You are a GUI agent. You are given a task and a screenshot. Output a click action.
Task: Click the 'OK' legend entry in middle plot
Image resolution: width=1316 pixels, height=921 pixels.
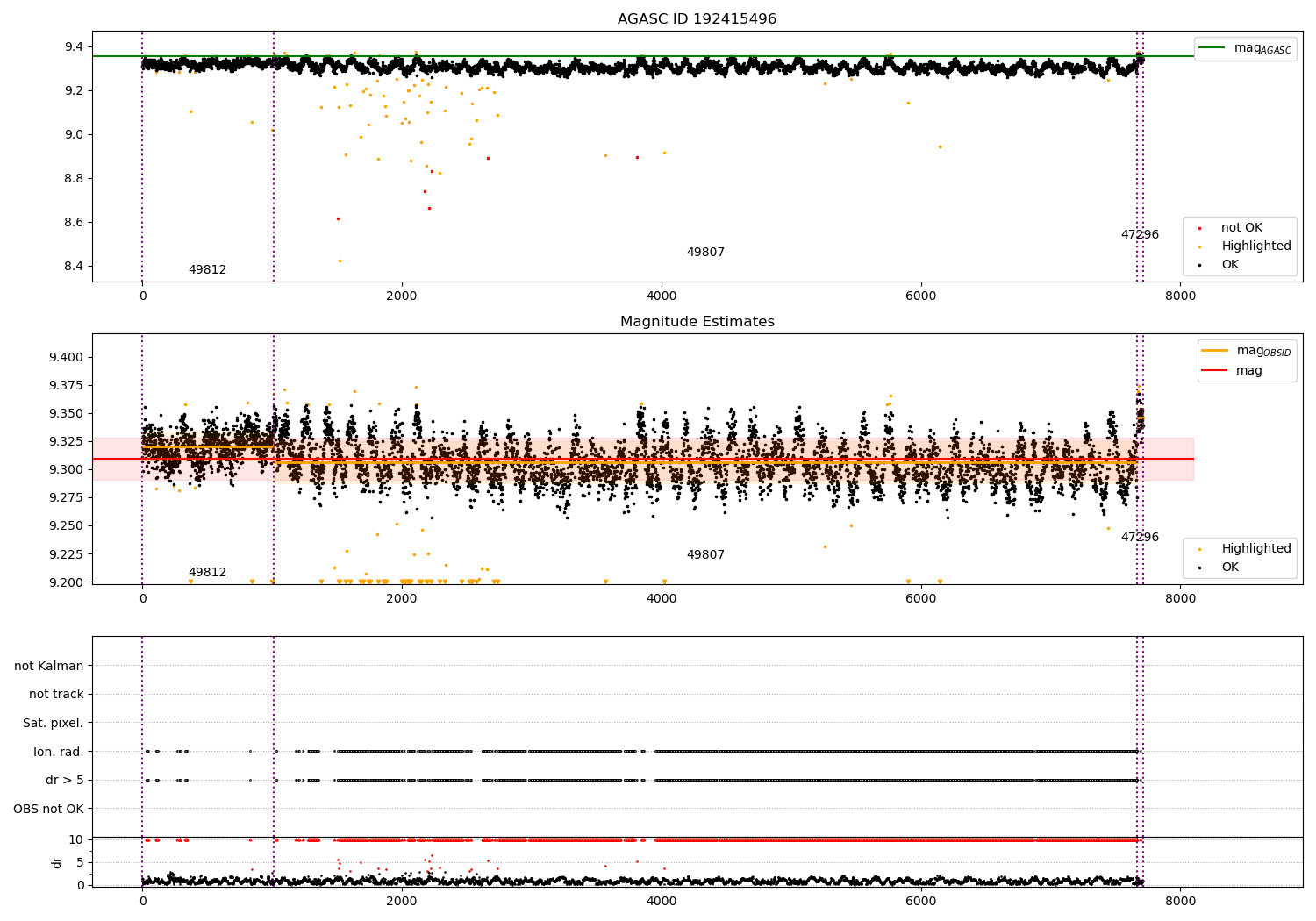pyautogui.click(x=1230, y=568)
